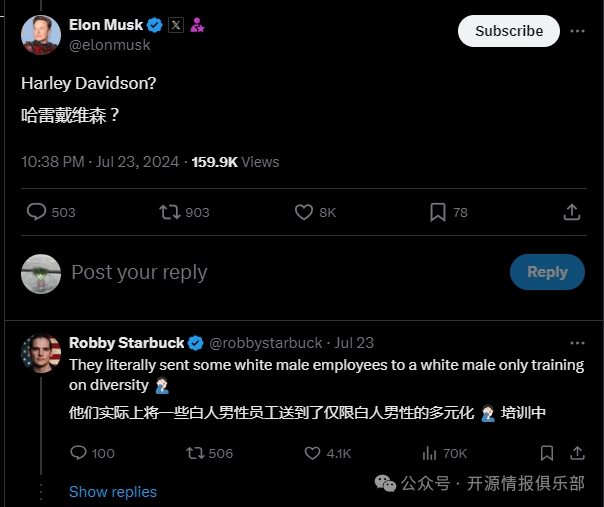Reply to Elon Musk's post
This screenshot has width=604, height=507.
coord(37,212)
